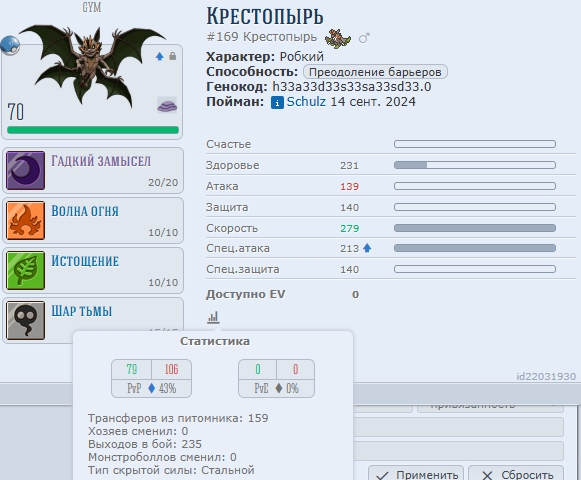
Task: Click the Трансферов из питомника: 159 line
Action: [x=178, y=418]
